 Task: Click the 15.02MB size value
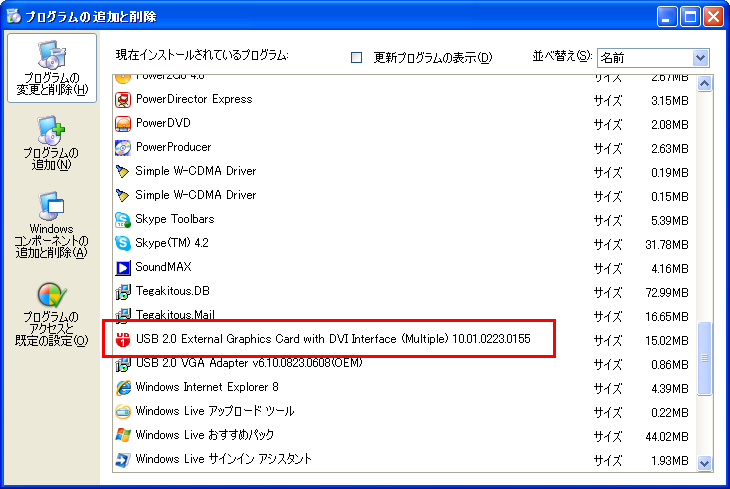(x=667, y=340)
